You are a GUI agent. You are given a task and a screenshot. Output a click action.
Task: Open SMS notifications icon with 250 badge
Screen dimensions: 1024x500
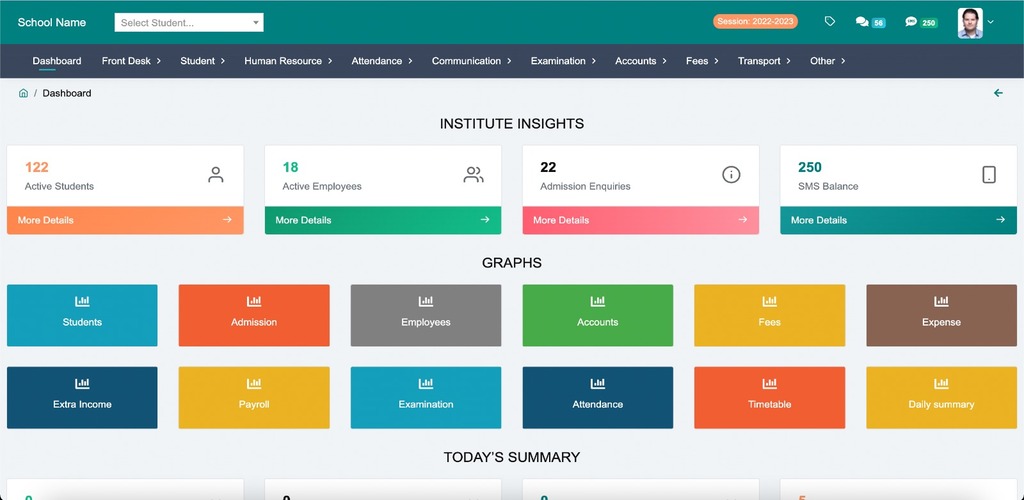click(x=911, y=22)
